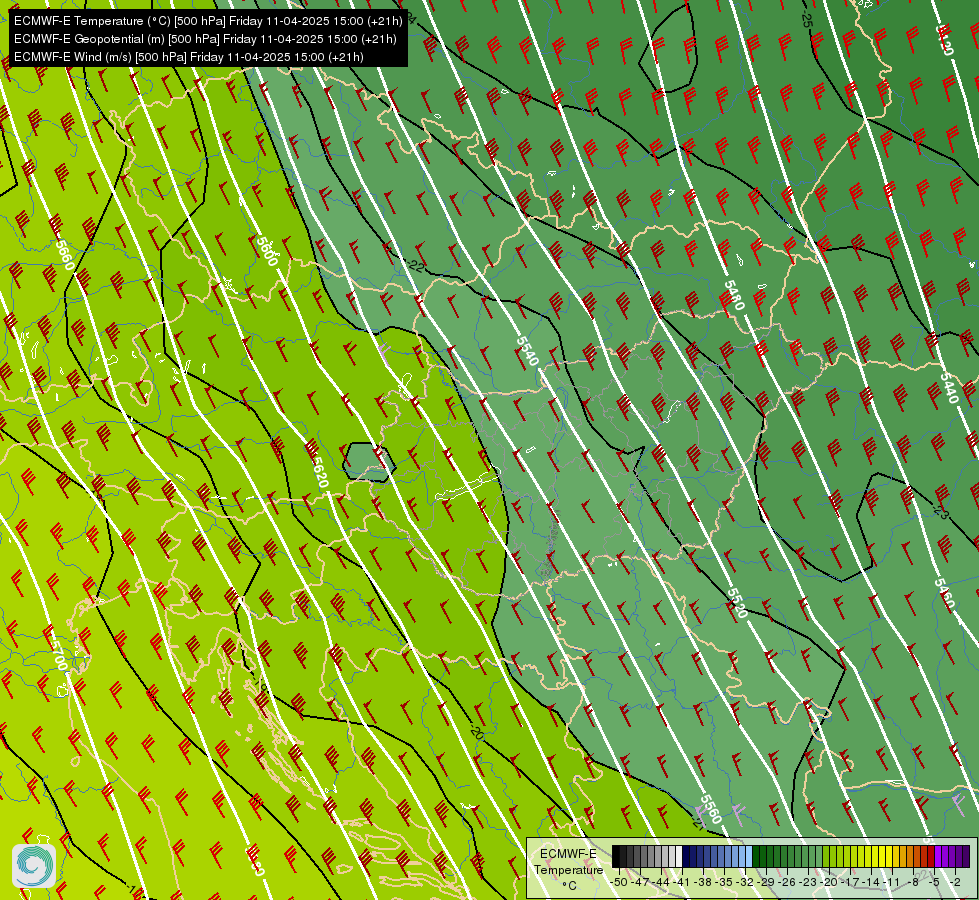Click the -14 value in the legend
Viewport: 979px width, 900px height.
pyautogui.click(x=870, y=882)
